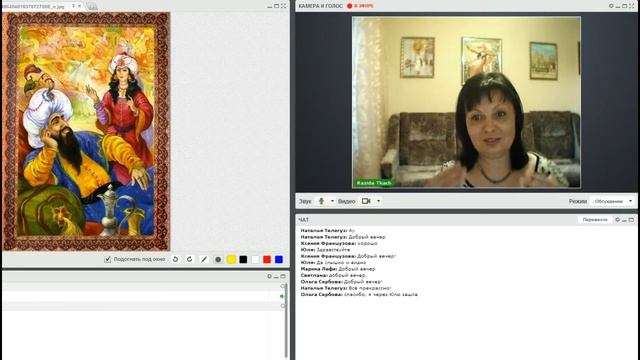Select the round dot brush tool
The height and width of the screenshot is (360, 640).
coord(218,259)
